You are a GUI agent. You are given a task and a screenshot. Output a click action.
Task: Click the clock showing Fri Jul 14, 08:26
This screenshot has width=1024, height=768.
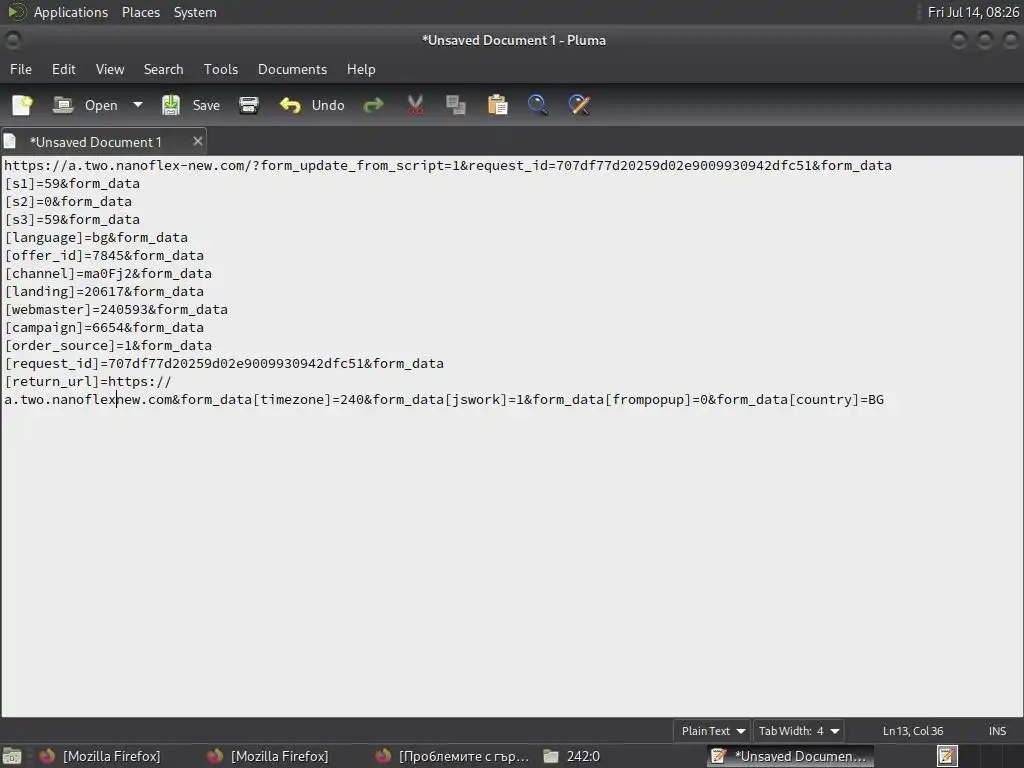pos(973,12)
